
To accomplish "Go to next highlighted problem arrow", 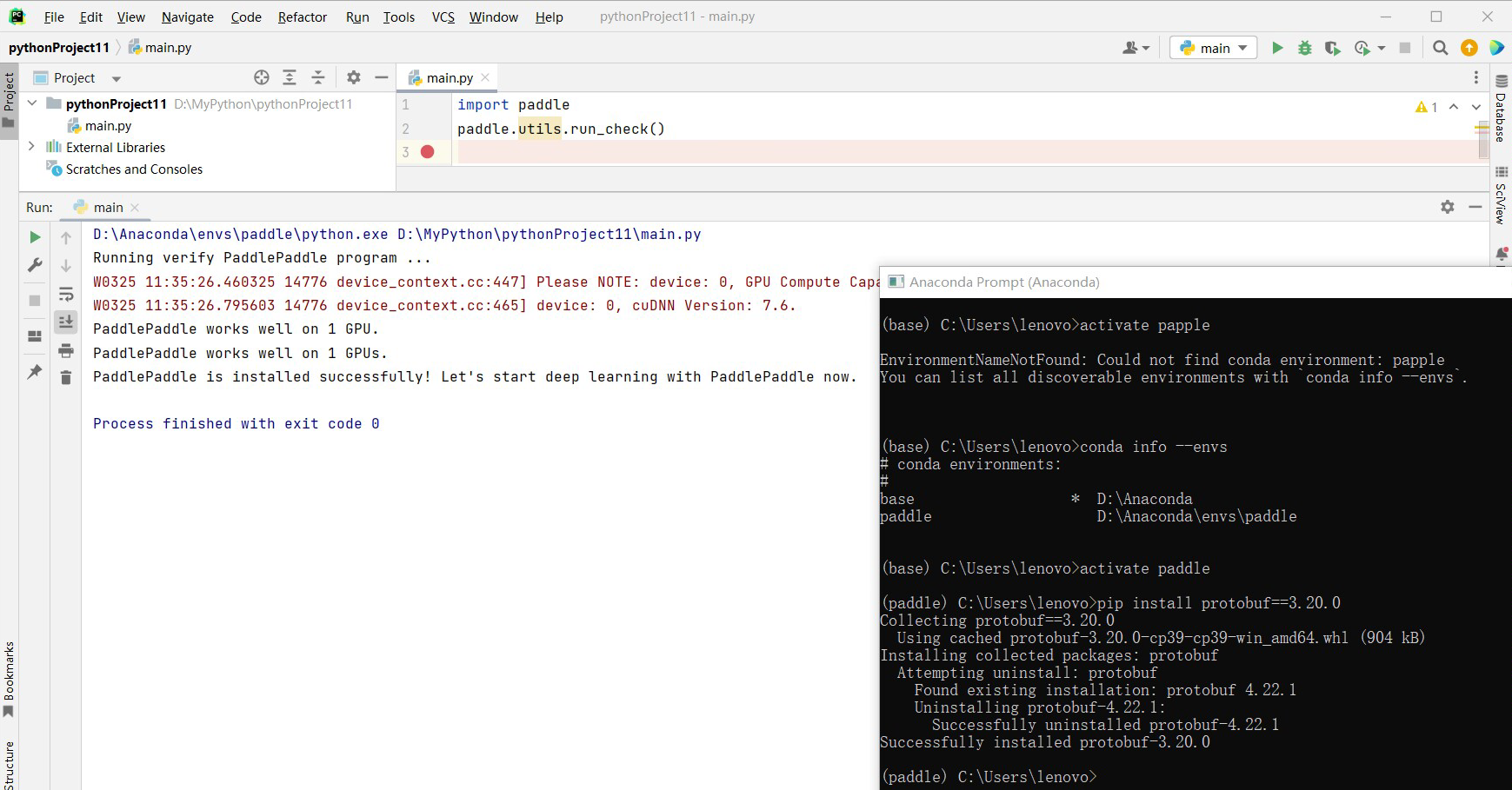I will 1475,107.
